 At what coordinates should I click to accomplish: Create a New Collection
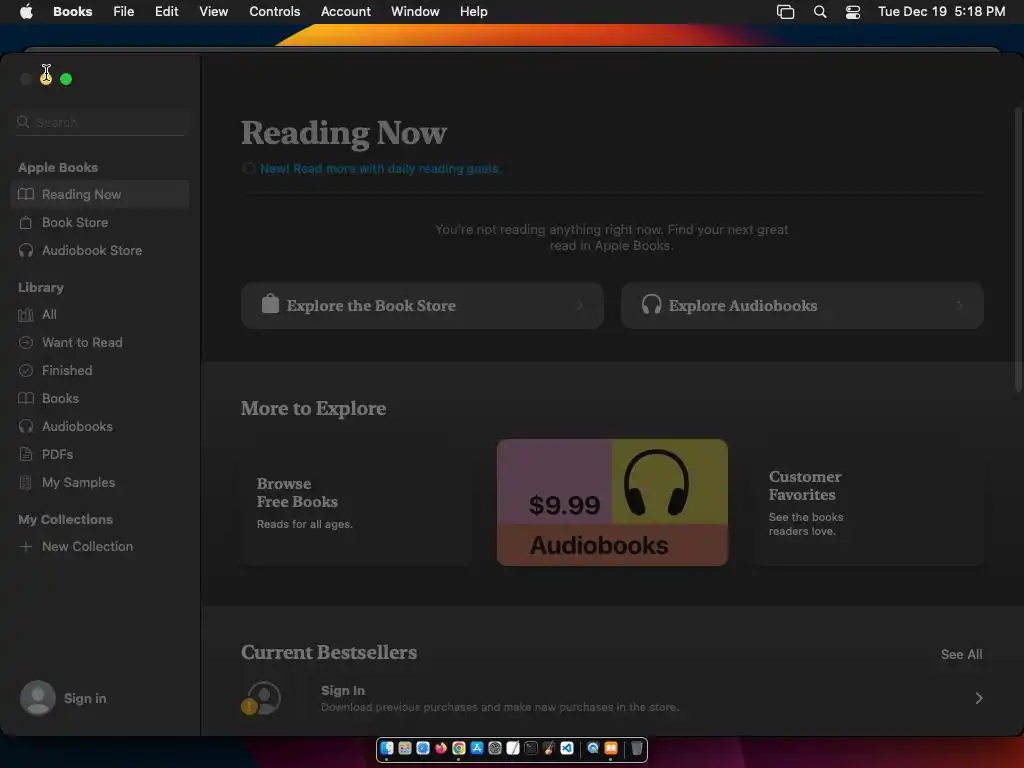coord(99,546)
